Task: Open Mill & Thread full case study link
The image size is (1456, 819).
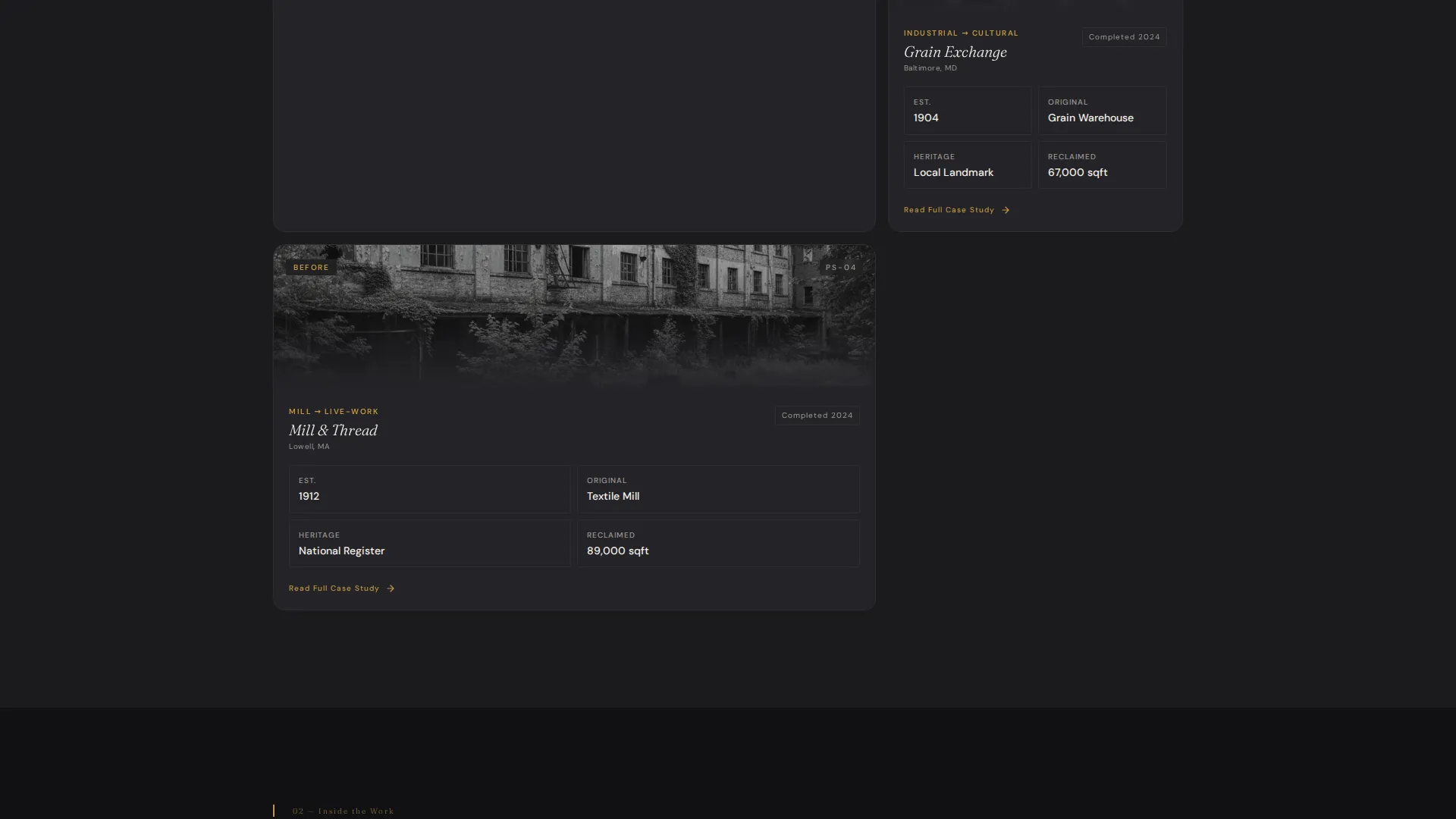Action: coord(341,588)
